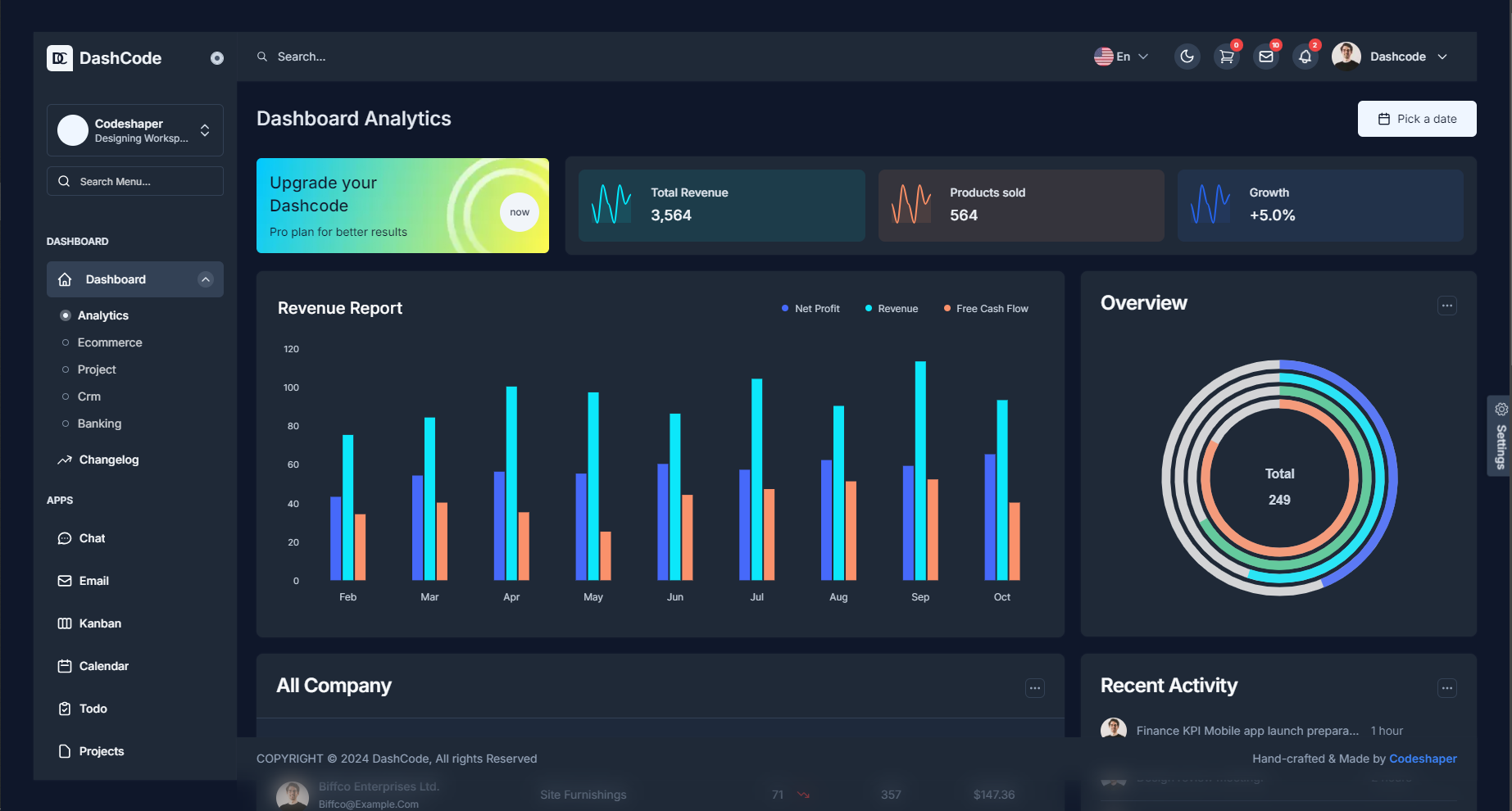Click the US flag icon
The image size is (1512, 811).
coord(1104,57)
